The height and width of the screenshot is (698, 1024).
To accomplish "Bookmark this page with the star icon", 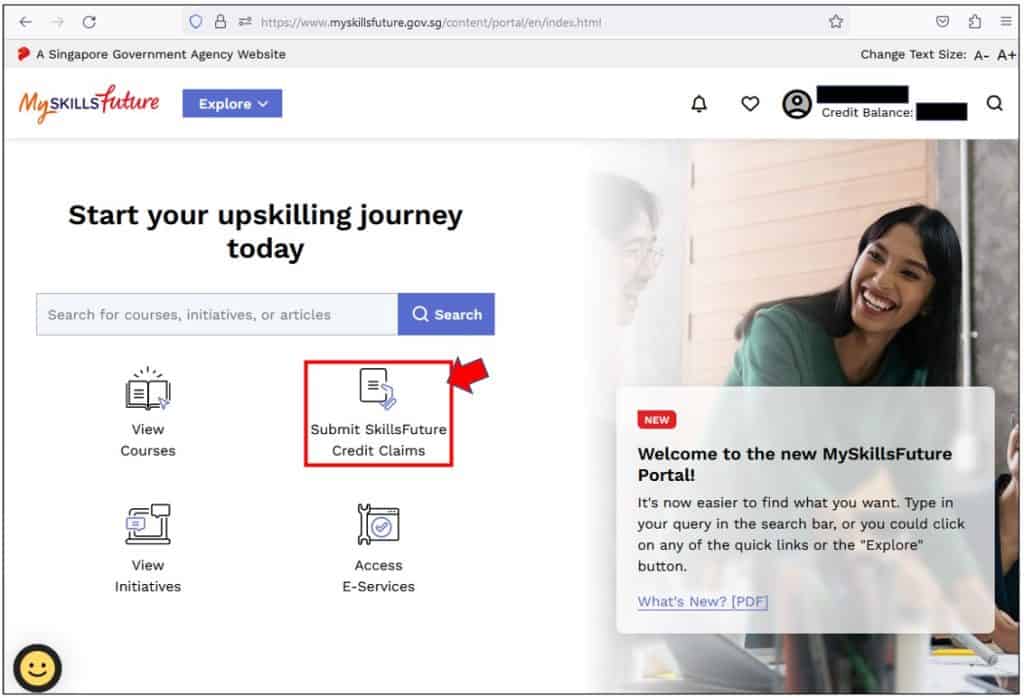I will (836, 22).
